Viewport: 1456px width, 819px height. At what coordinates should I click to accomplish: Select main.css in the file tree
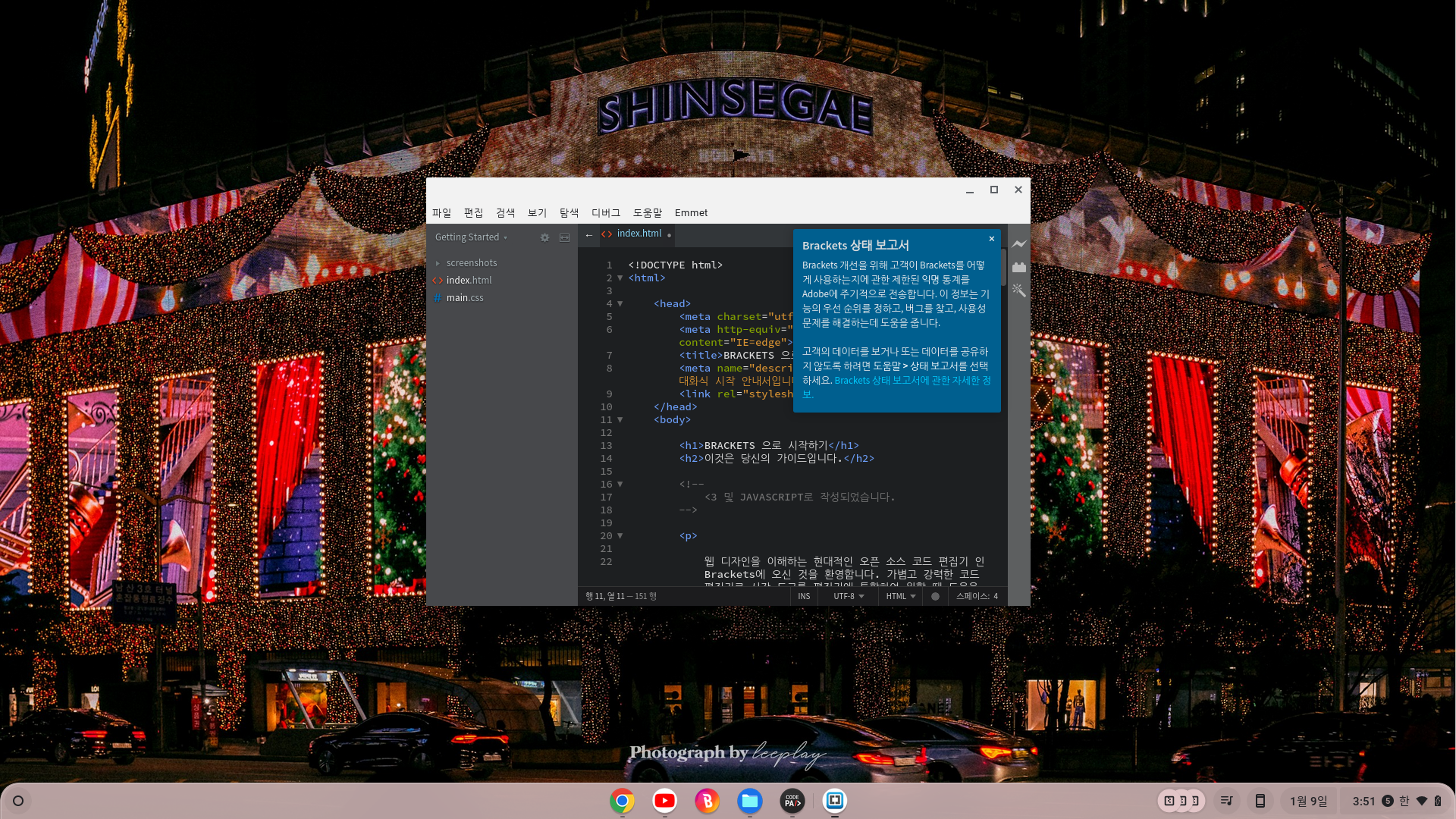(465, 298)
